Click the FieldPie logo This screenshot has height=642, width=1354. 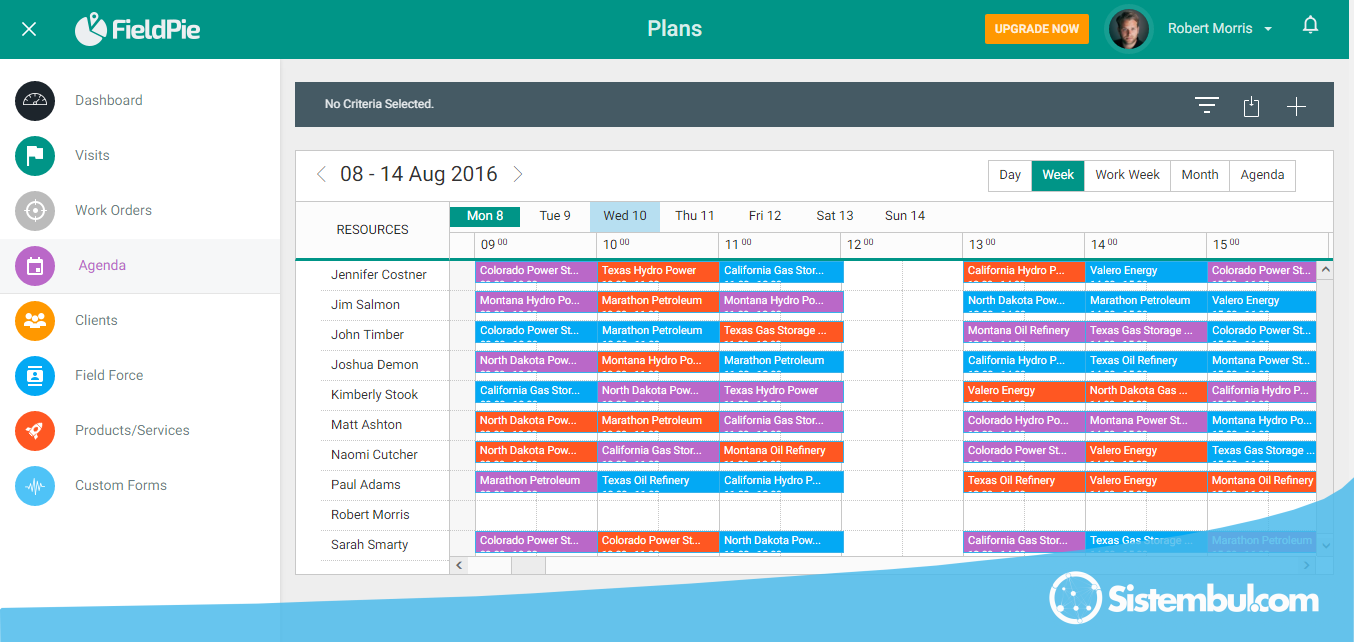tap(138, 29)
